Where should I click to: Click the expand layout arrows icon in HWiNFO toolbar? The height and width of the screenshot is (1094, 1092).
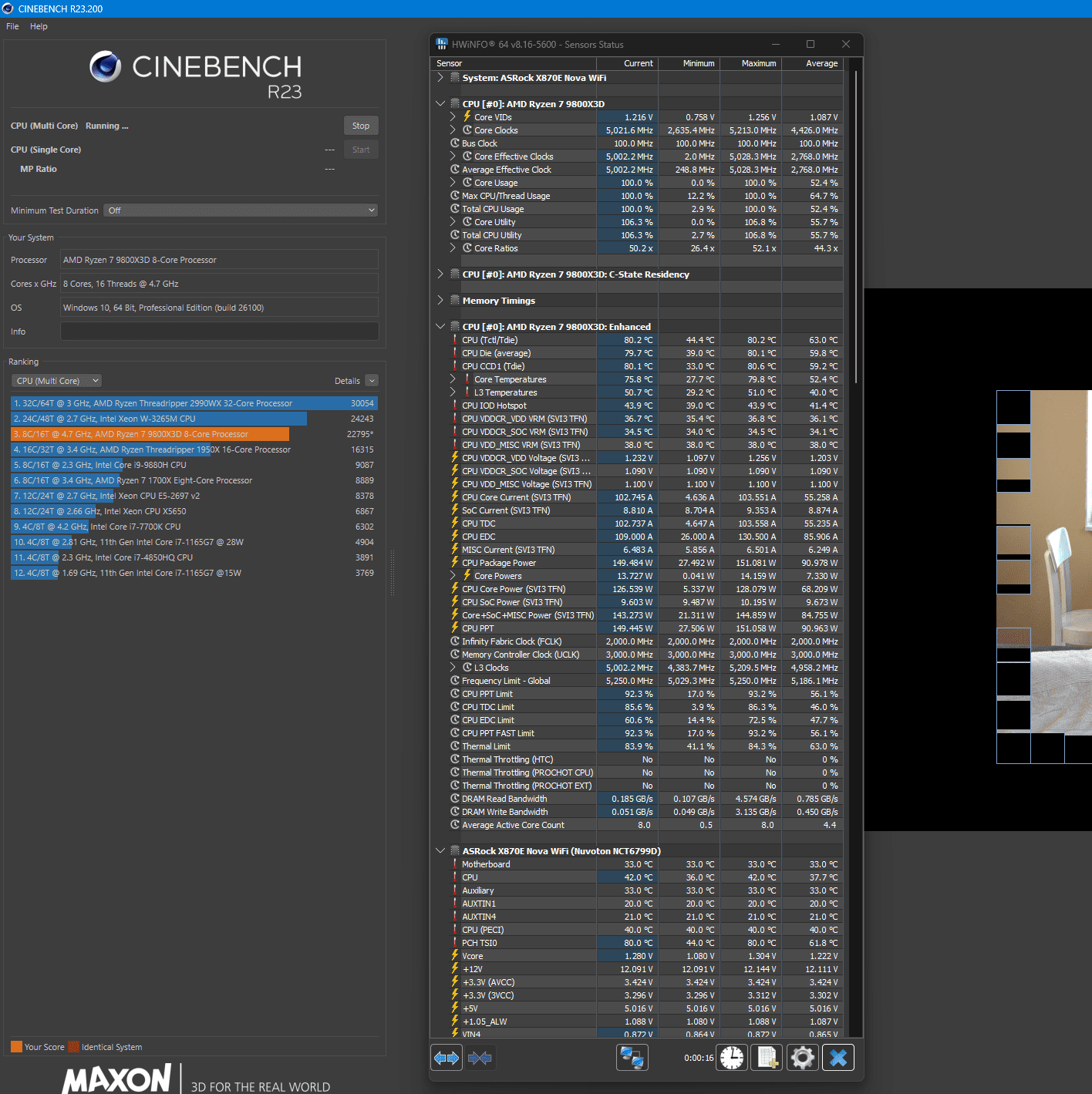pos(447,1058)
